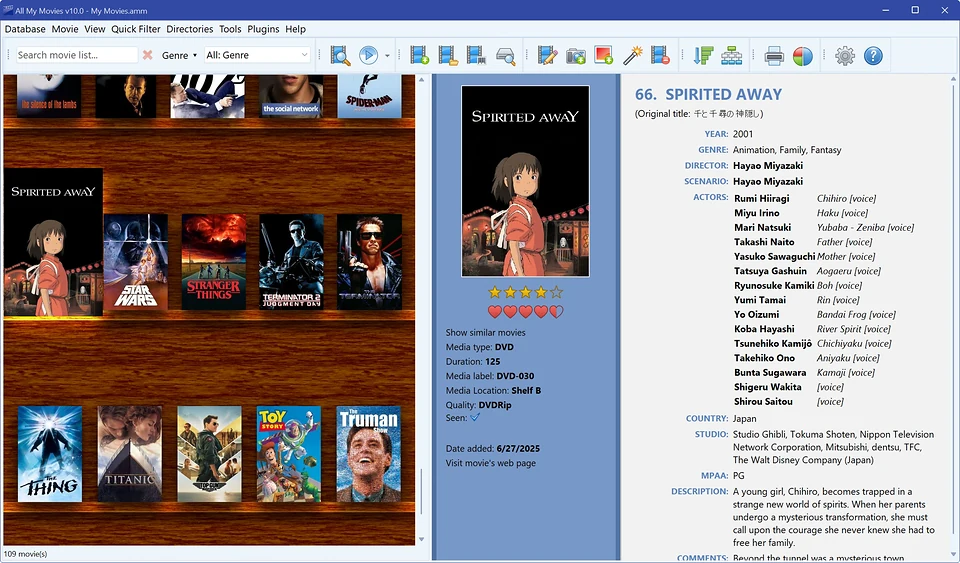Image resolution: width=960 pixels, height=563 pixels.
Task: Set the rating to the fifth star
Action: 556,293
